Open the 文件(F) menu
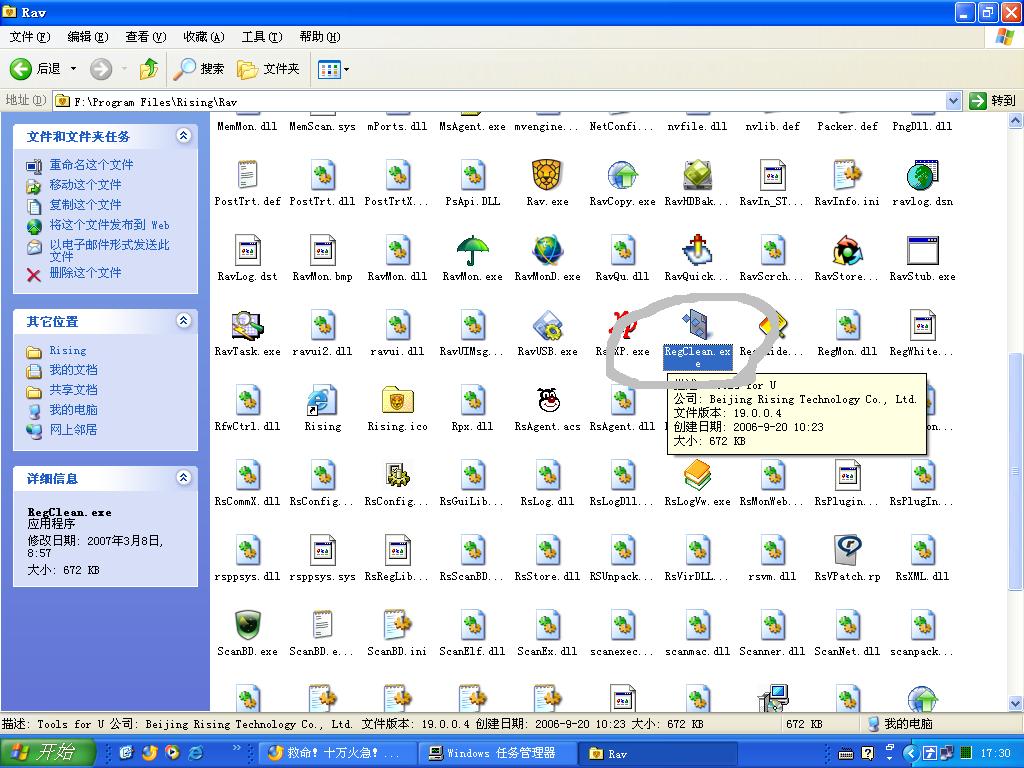The width and height of the screenshot is (1024, 768). [29, 37]
